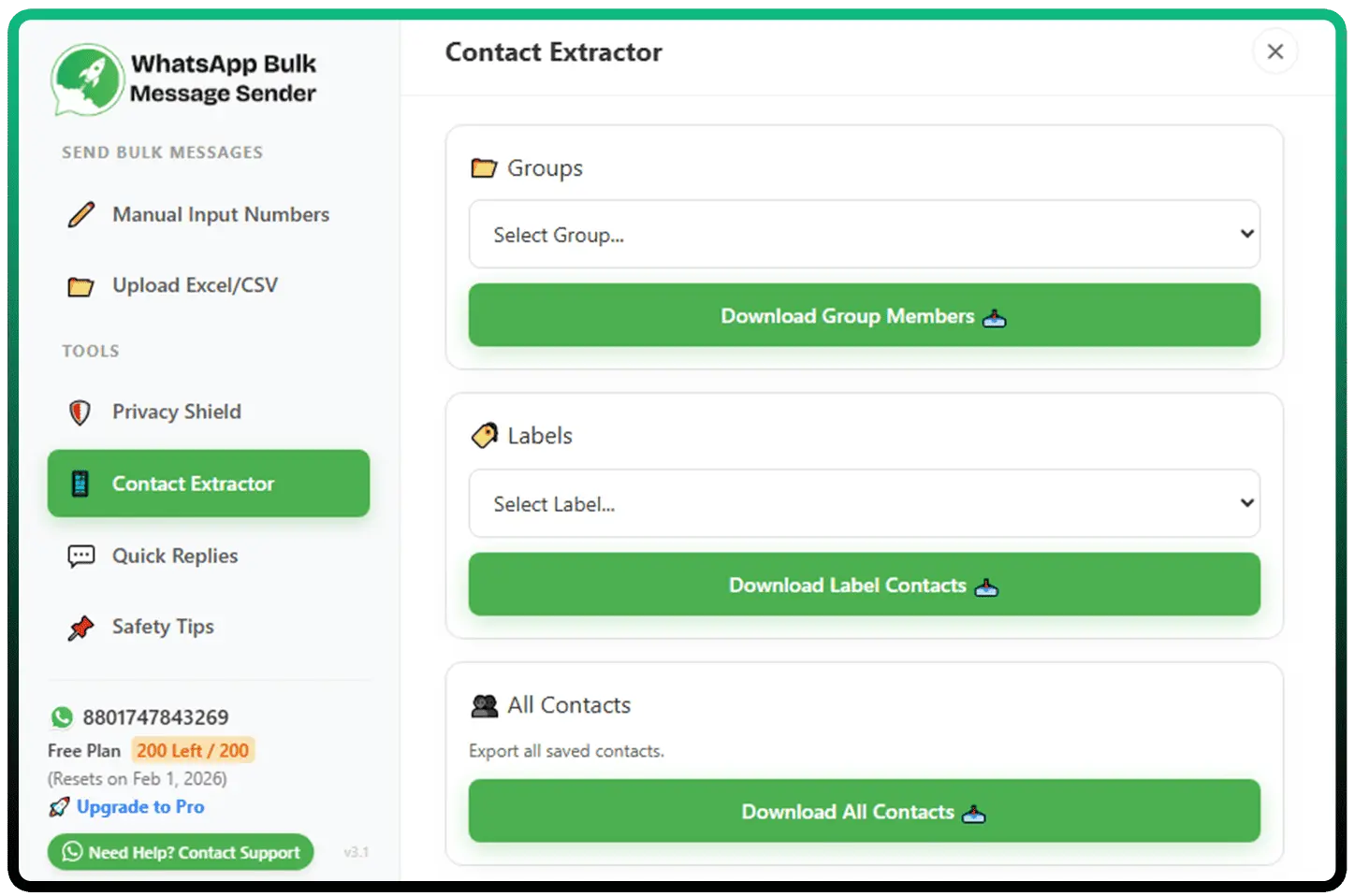Click the 200 Left / 200 usage indicator
This screenshot has width=1354, height=896.
[x=193, y=750]
